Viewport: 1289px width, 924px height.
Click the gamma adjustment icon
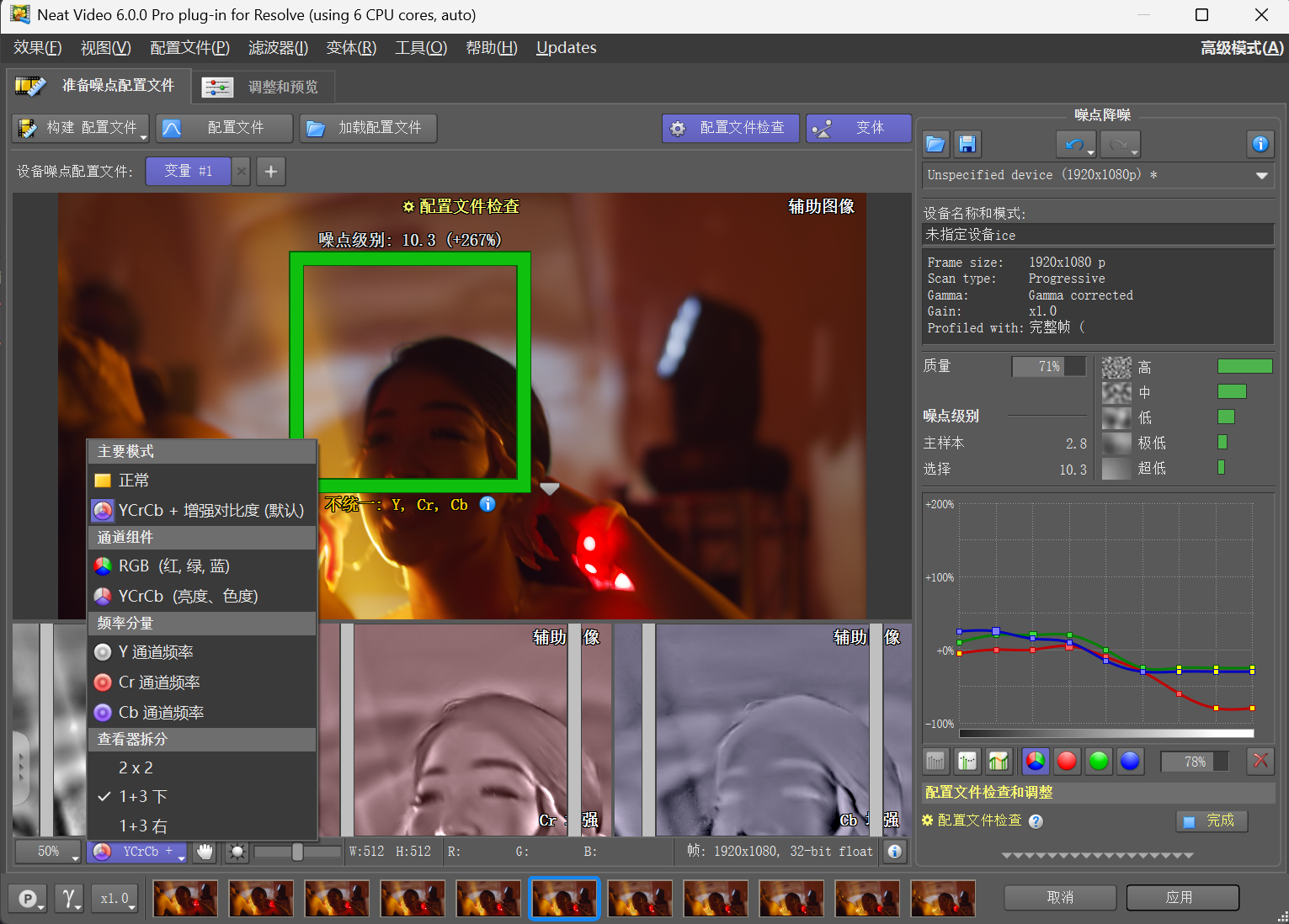pos(69,898)
